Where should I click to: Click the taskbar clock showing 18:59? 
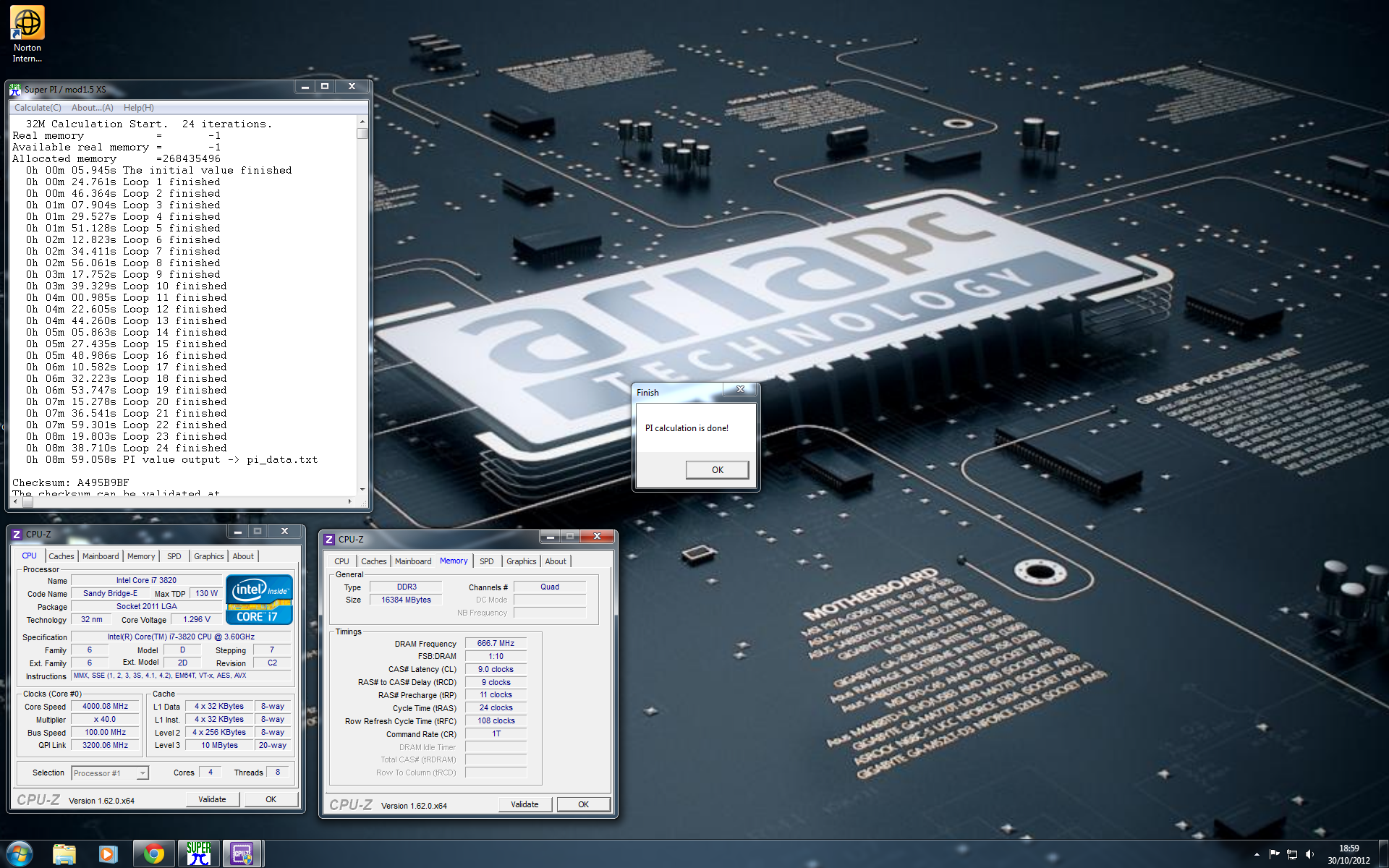point(1348,848)
